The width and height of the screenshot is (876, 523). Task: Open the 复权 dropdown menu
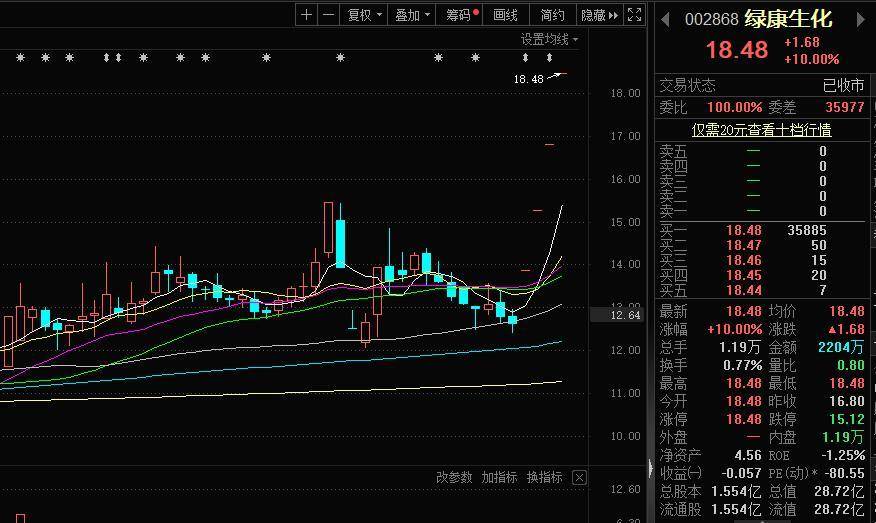pos(363,15)
